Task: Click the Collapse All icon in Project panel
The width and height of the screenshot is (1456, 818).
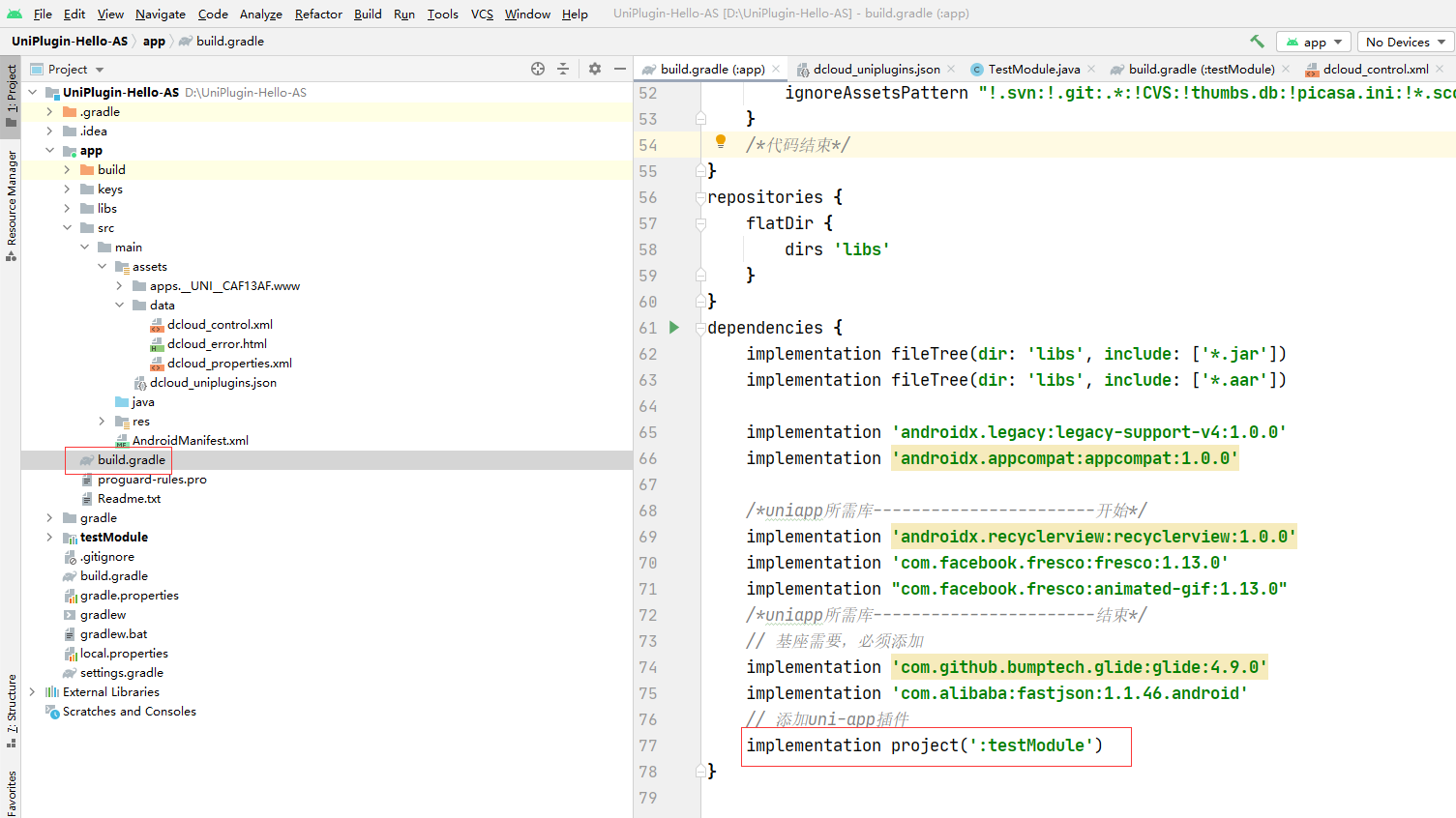Action: [x=563, y=69]
